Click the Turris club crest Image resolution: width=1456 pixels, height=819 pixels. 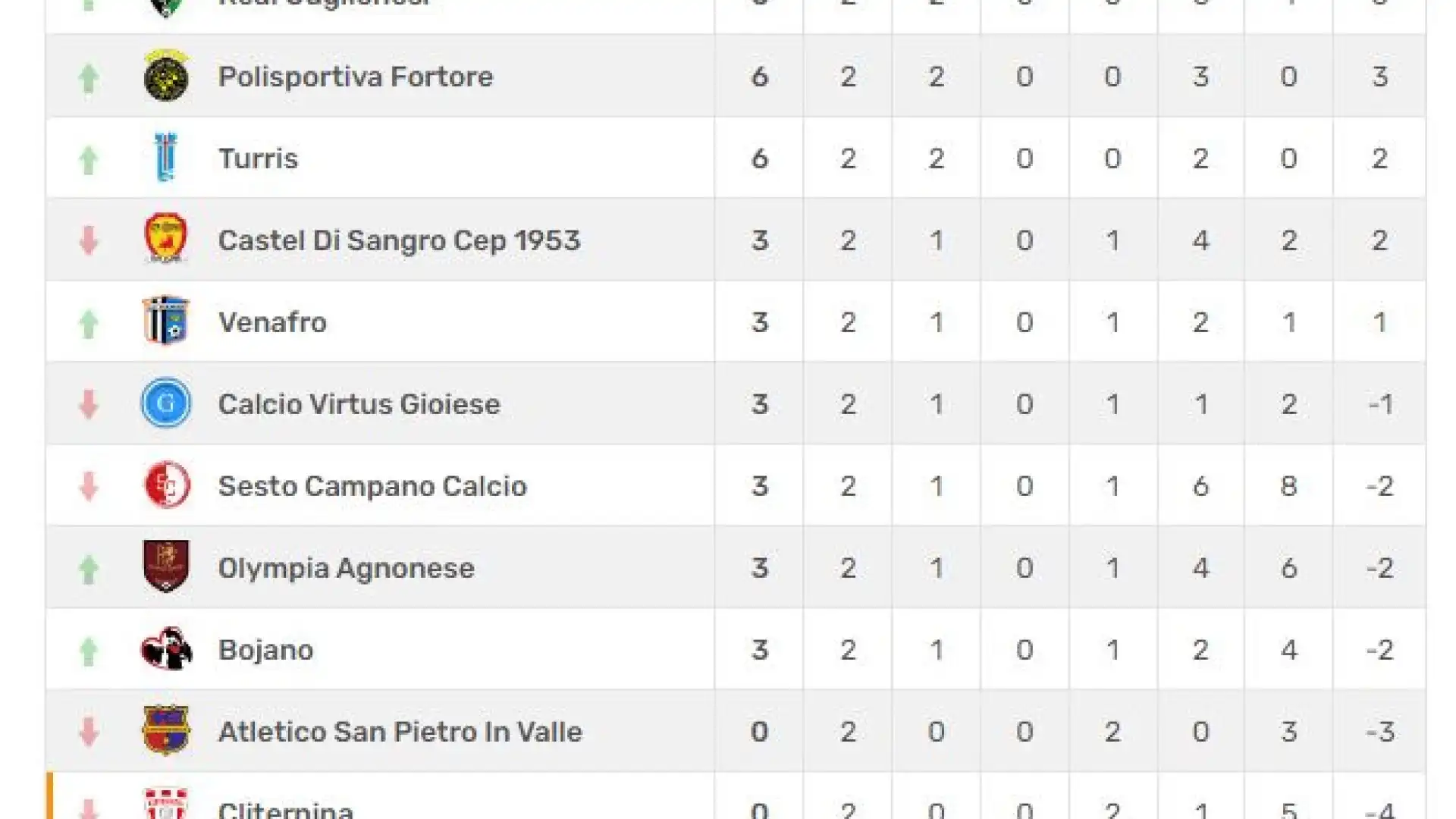(x=166, y=158)
